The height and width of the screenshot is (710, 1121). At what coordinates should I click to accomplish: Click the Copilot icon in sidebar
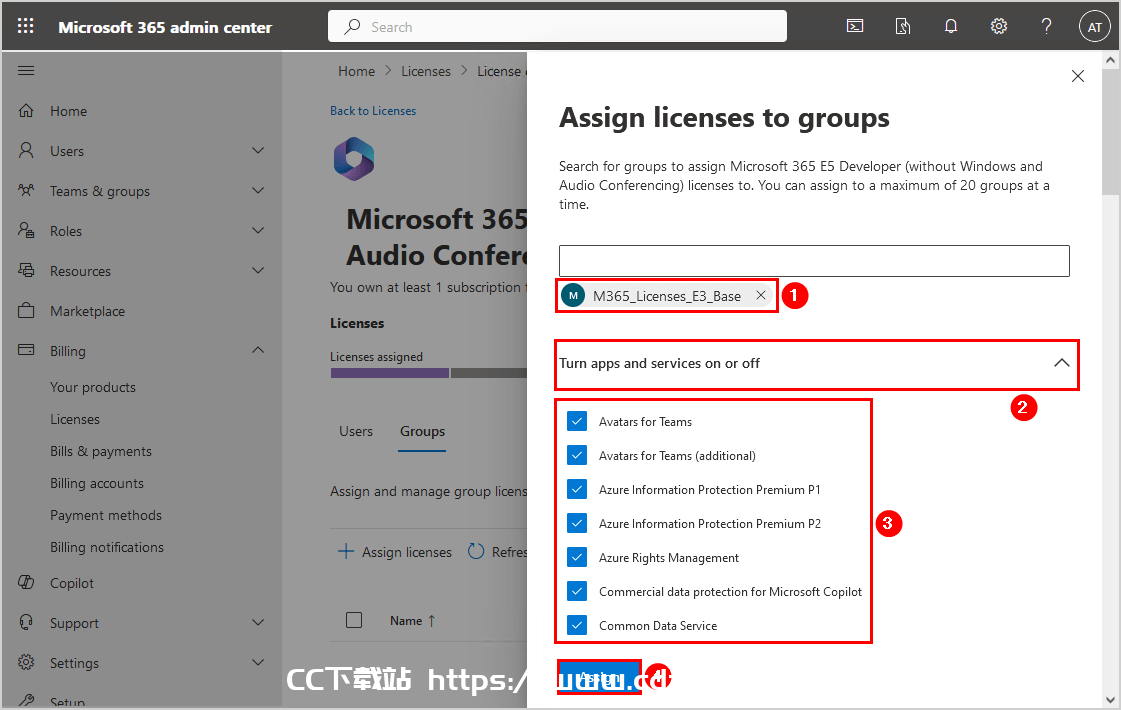[x=26, y=583]
